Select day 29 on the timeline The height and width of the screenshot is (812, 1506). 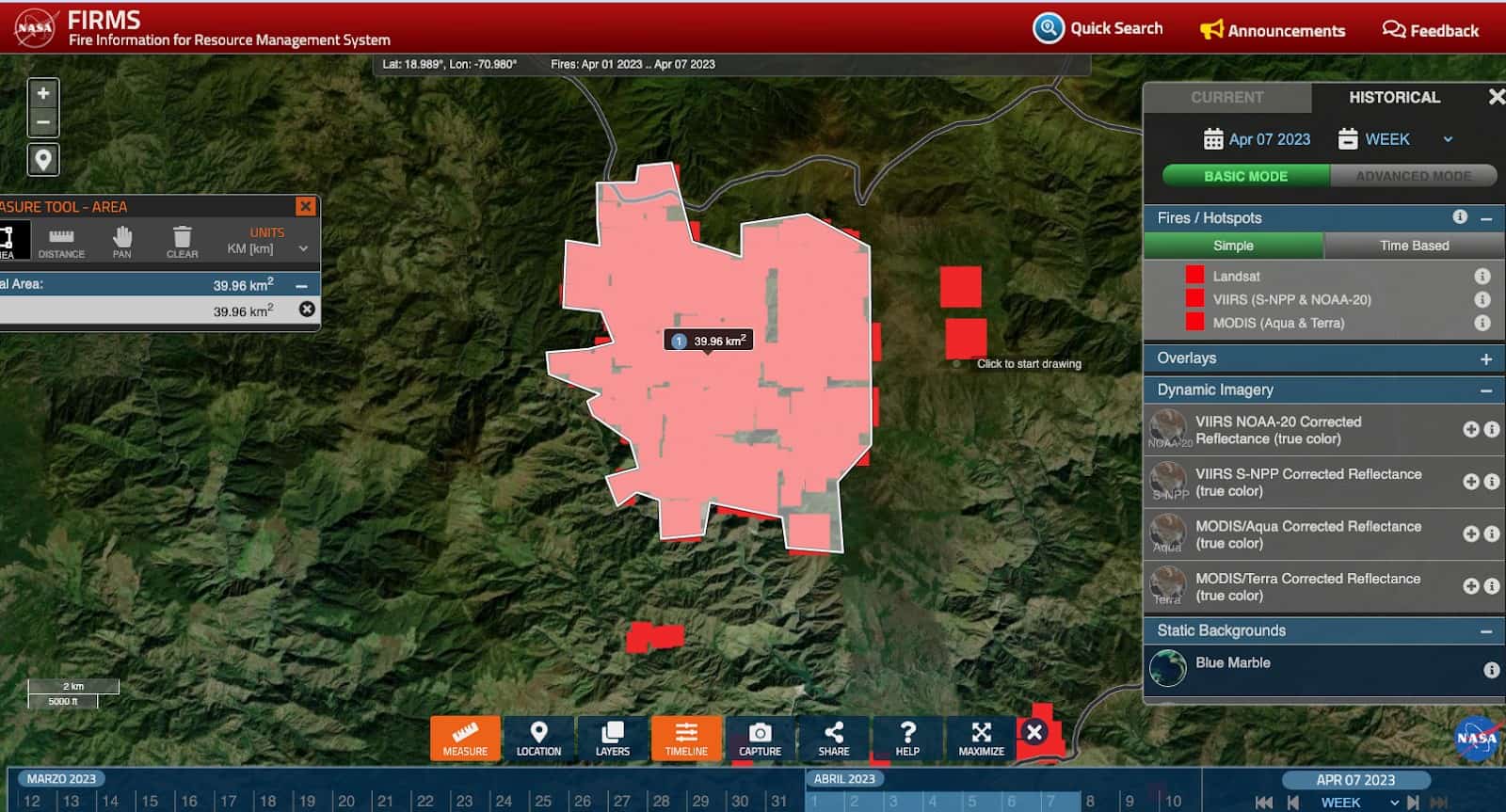(x=700, y=801)
